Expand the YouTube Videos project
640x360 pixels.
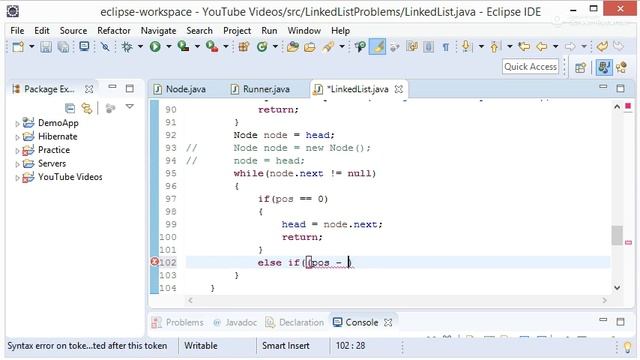pos(17,178)
